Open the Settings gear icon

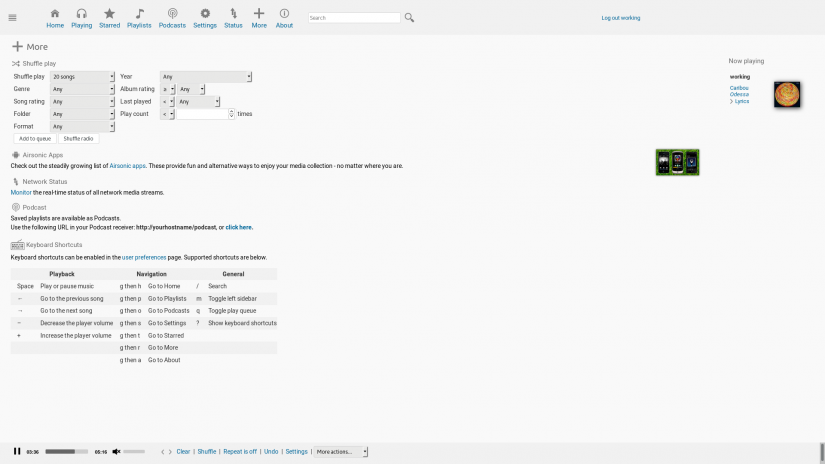(x=205, y=13)
